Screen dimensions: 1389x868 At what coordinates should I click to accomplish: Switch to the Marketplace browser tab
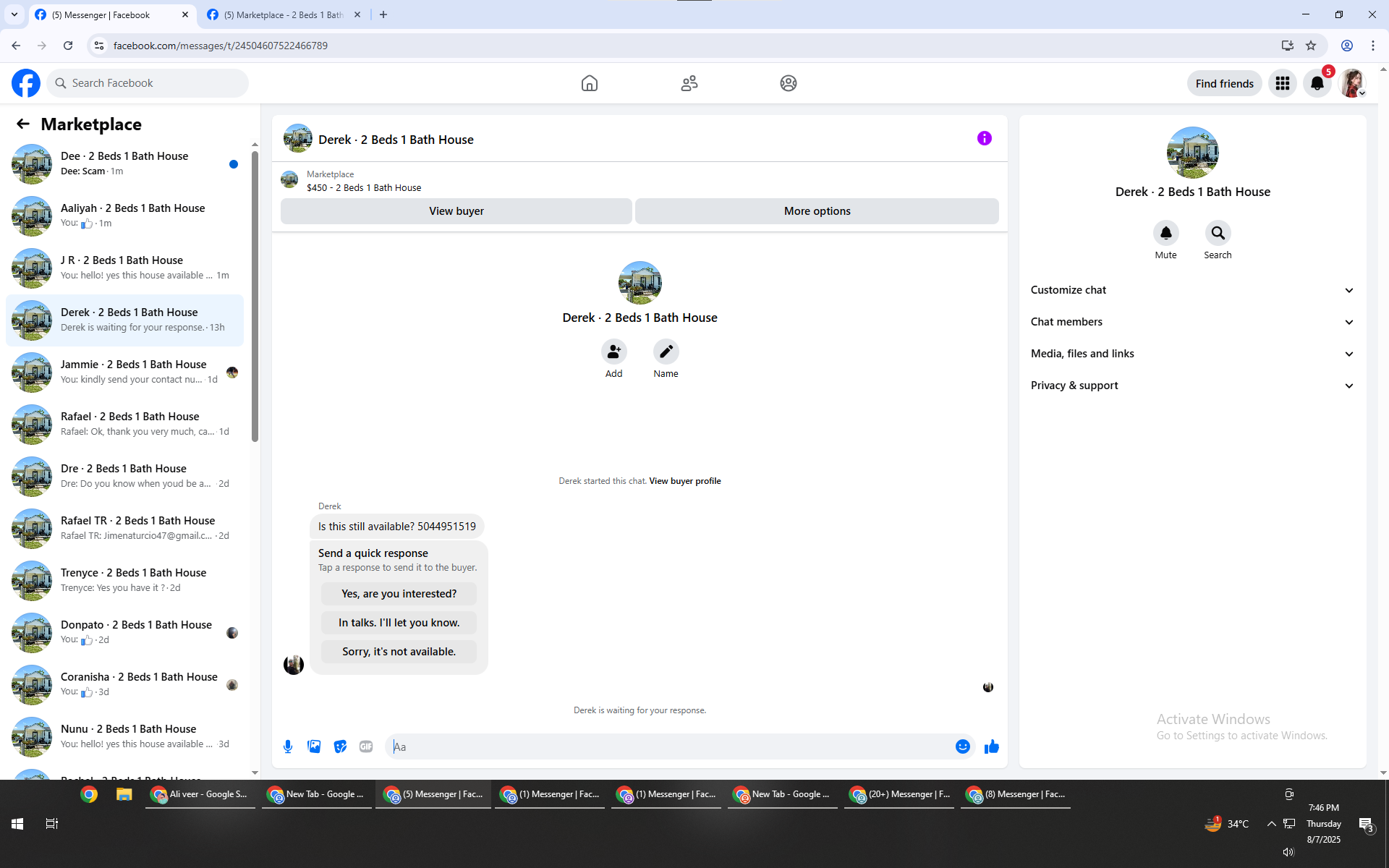click(x=284, y=14)
